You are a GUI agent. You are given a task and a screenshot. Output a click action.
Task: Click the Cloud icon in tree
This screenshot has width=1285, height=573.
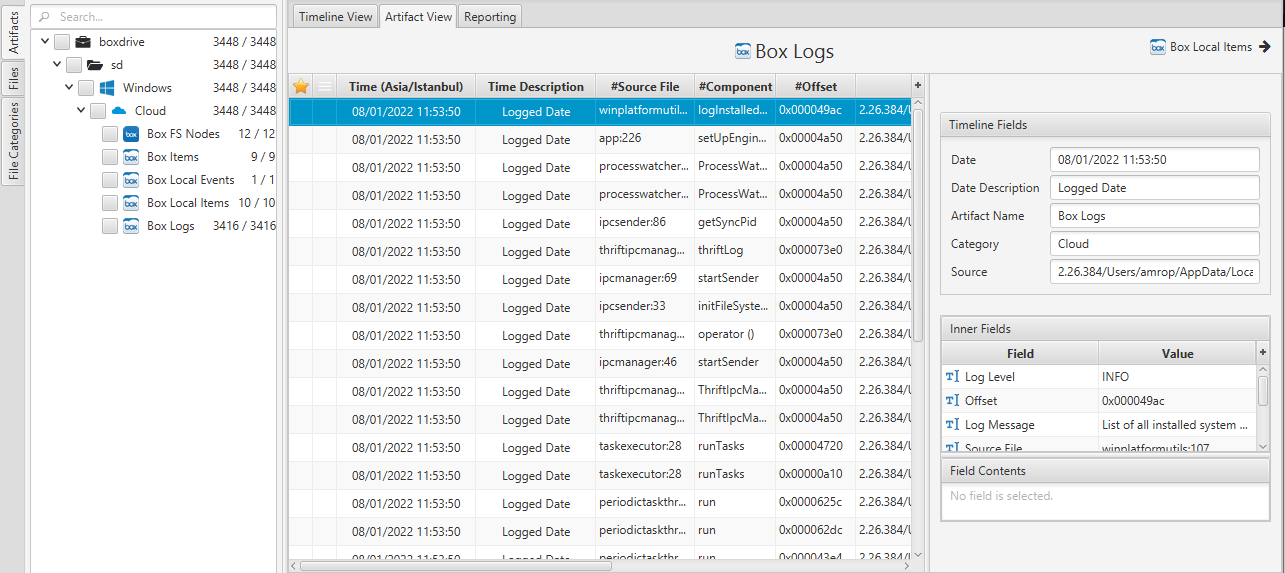(119, 111)
